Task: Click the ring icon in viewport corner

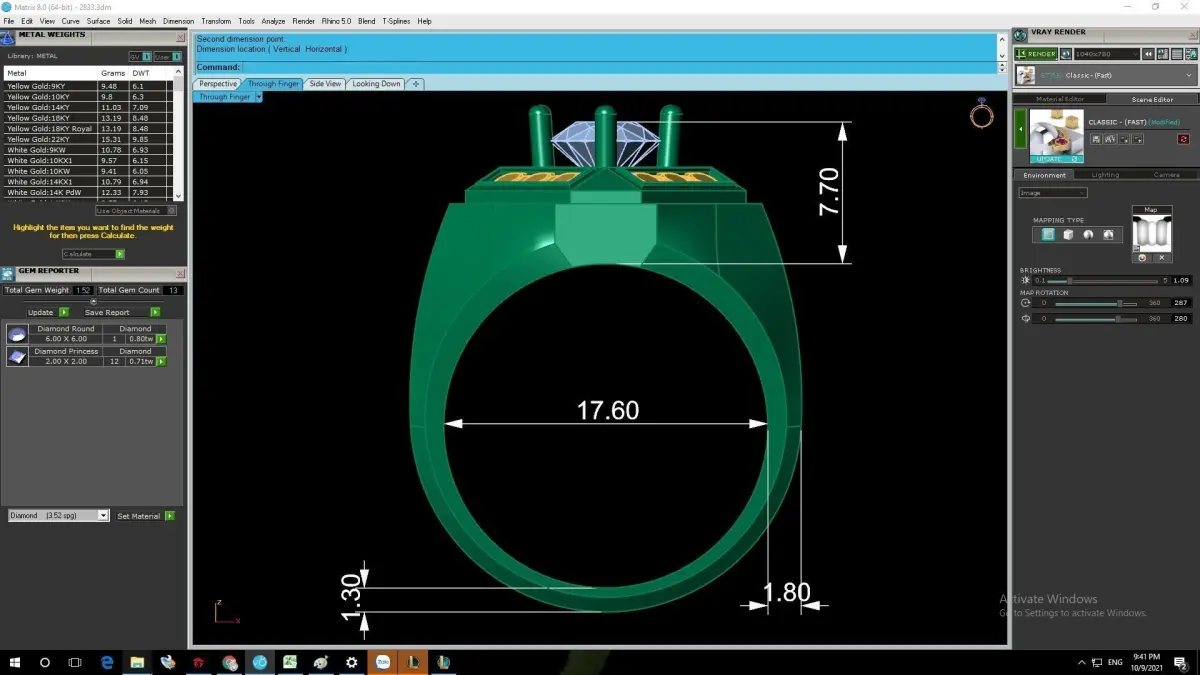Action: click(982, 115)
